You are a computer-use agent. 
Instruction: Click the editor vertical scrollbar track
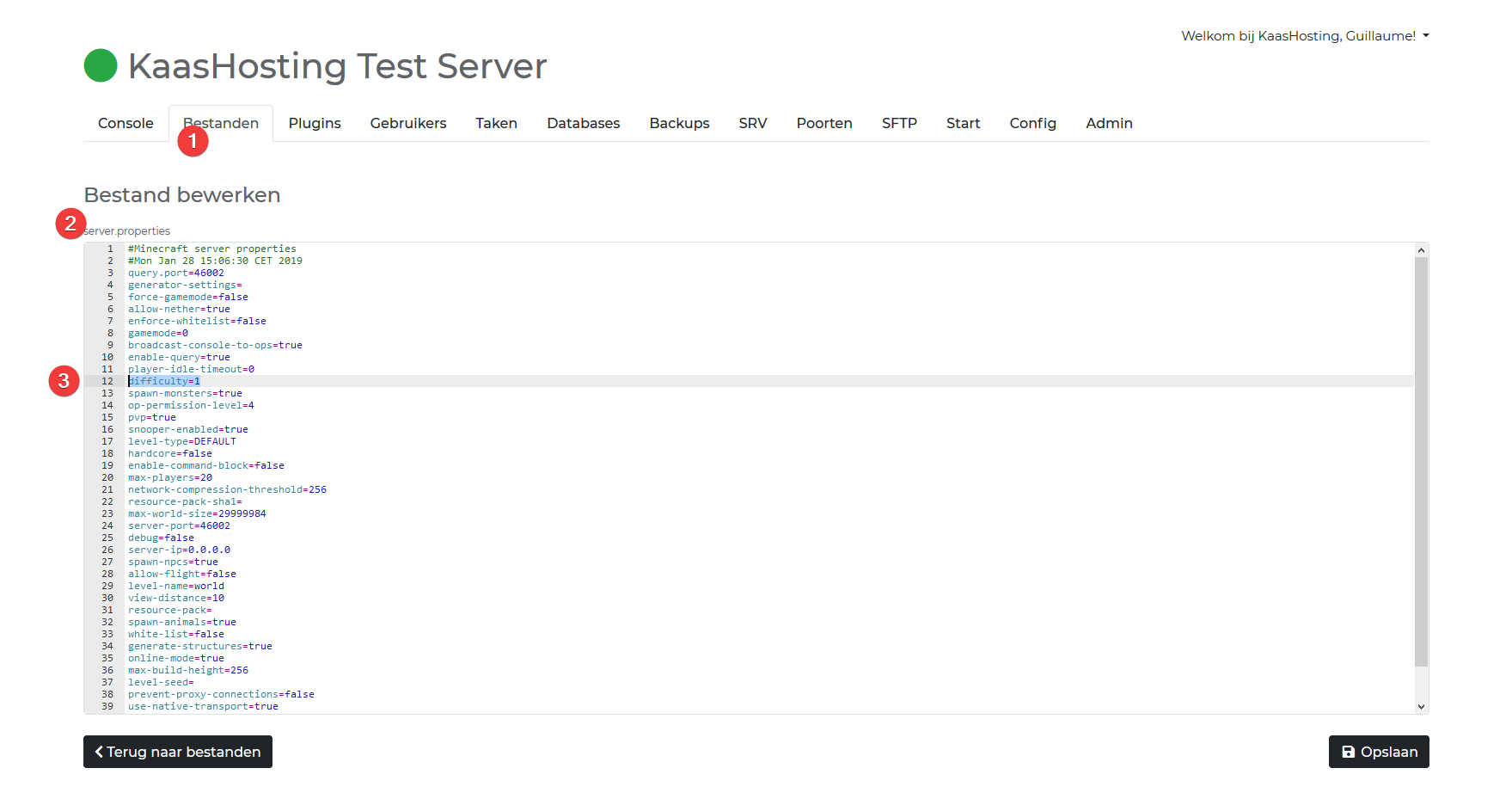point(1421,464)
